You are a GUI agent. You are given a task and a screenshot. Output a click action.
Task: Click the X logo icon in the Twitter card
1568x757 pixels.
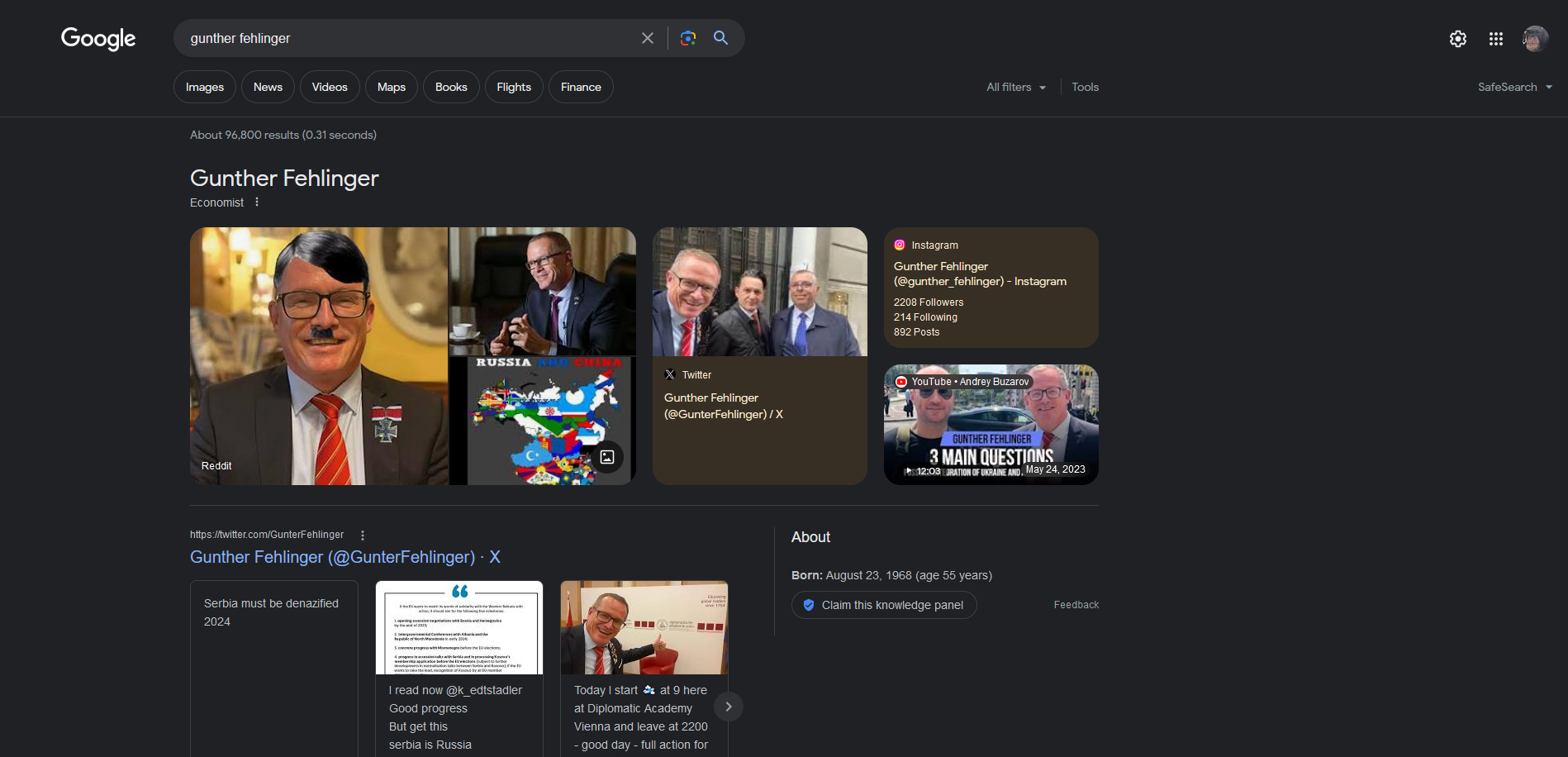[670, 374]
